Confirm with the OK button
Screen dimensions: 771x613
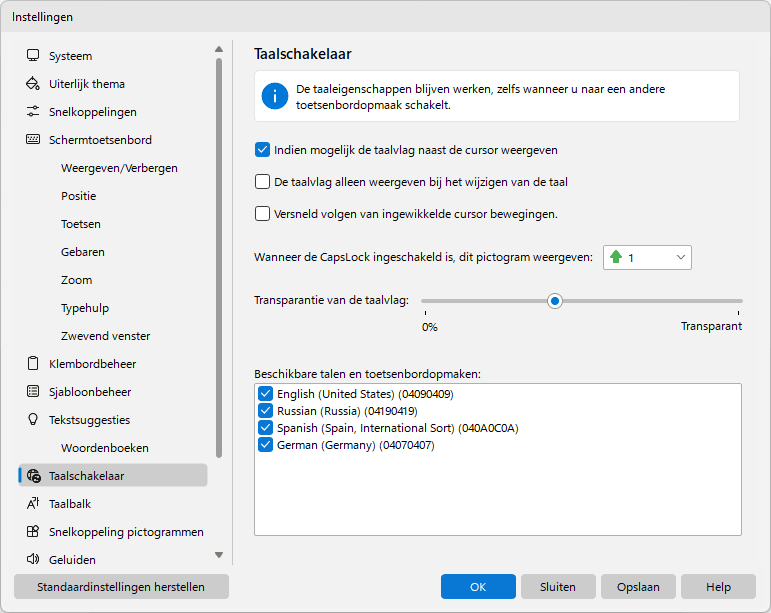tap(478, 586)
